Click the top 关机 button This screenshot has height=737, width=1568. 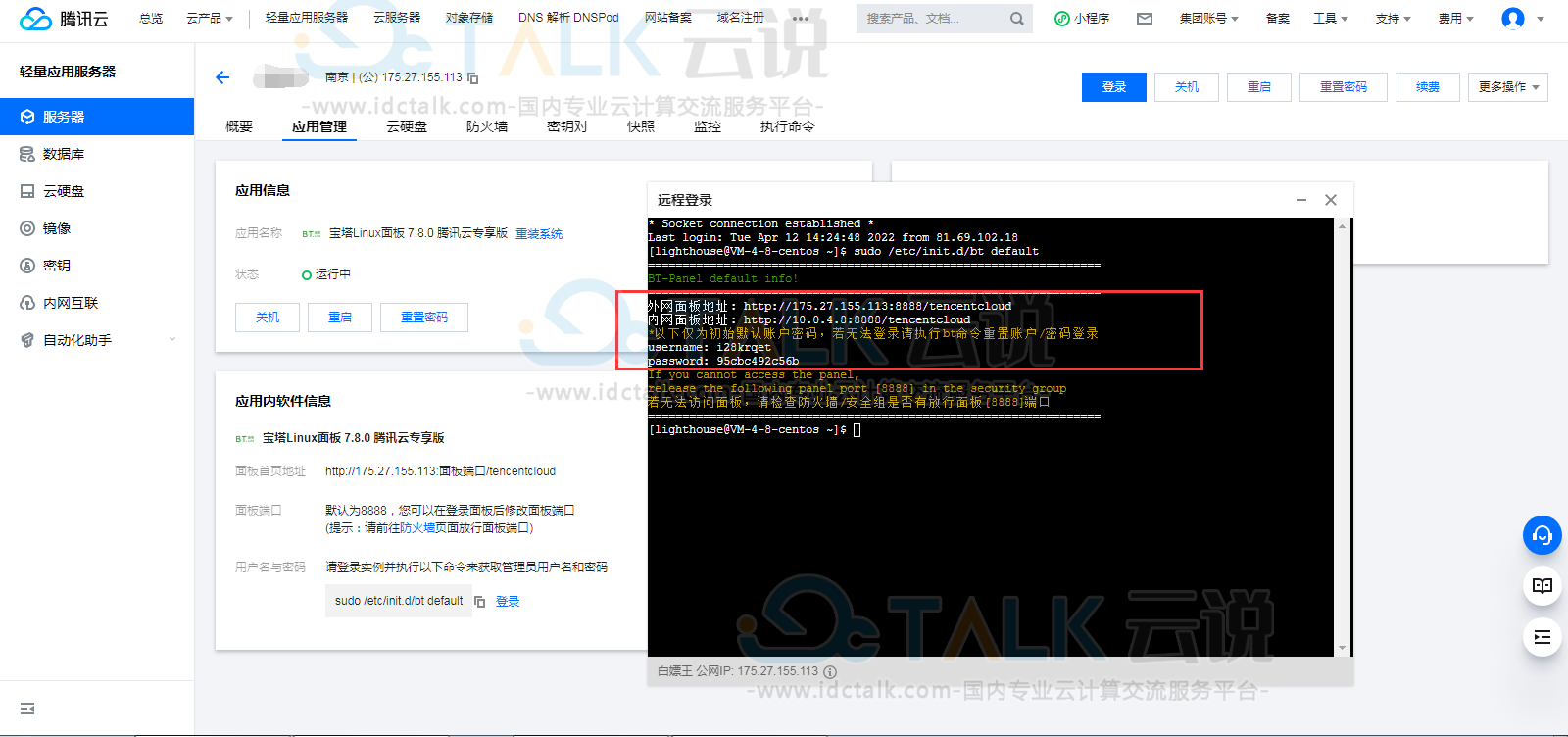coord(1187,87)
